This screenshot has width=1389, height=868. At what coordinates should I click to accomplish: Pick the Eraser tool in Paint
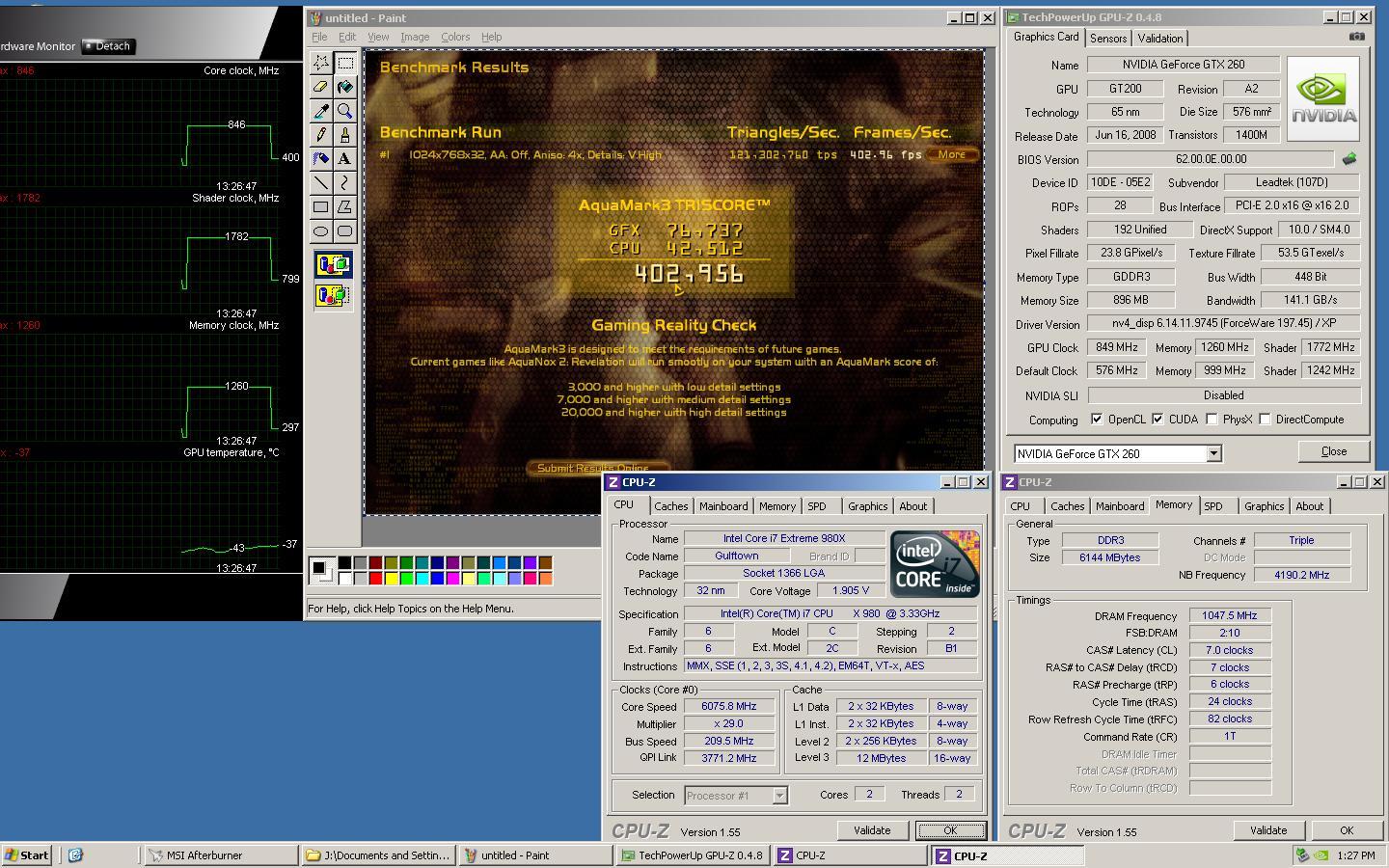pyautogui.click(x=321, y=87)
